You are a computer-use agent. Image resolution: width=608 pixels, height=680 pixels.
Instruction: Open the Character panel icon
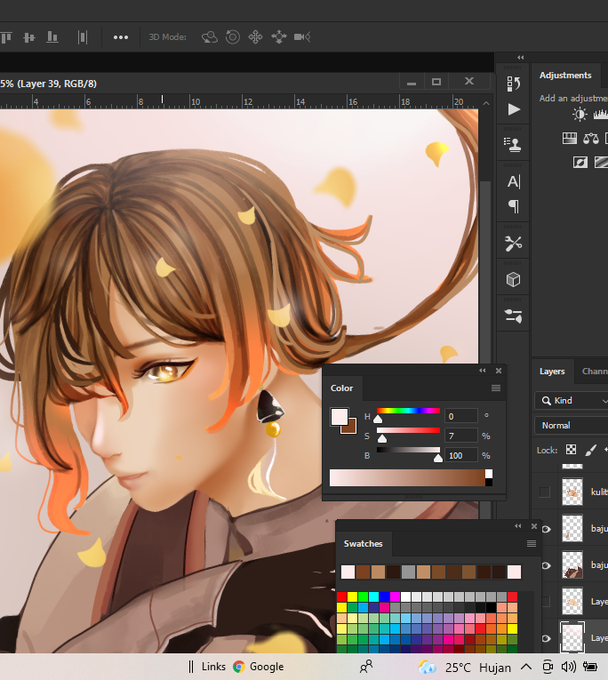pos(513,181)
